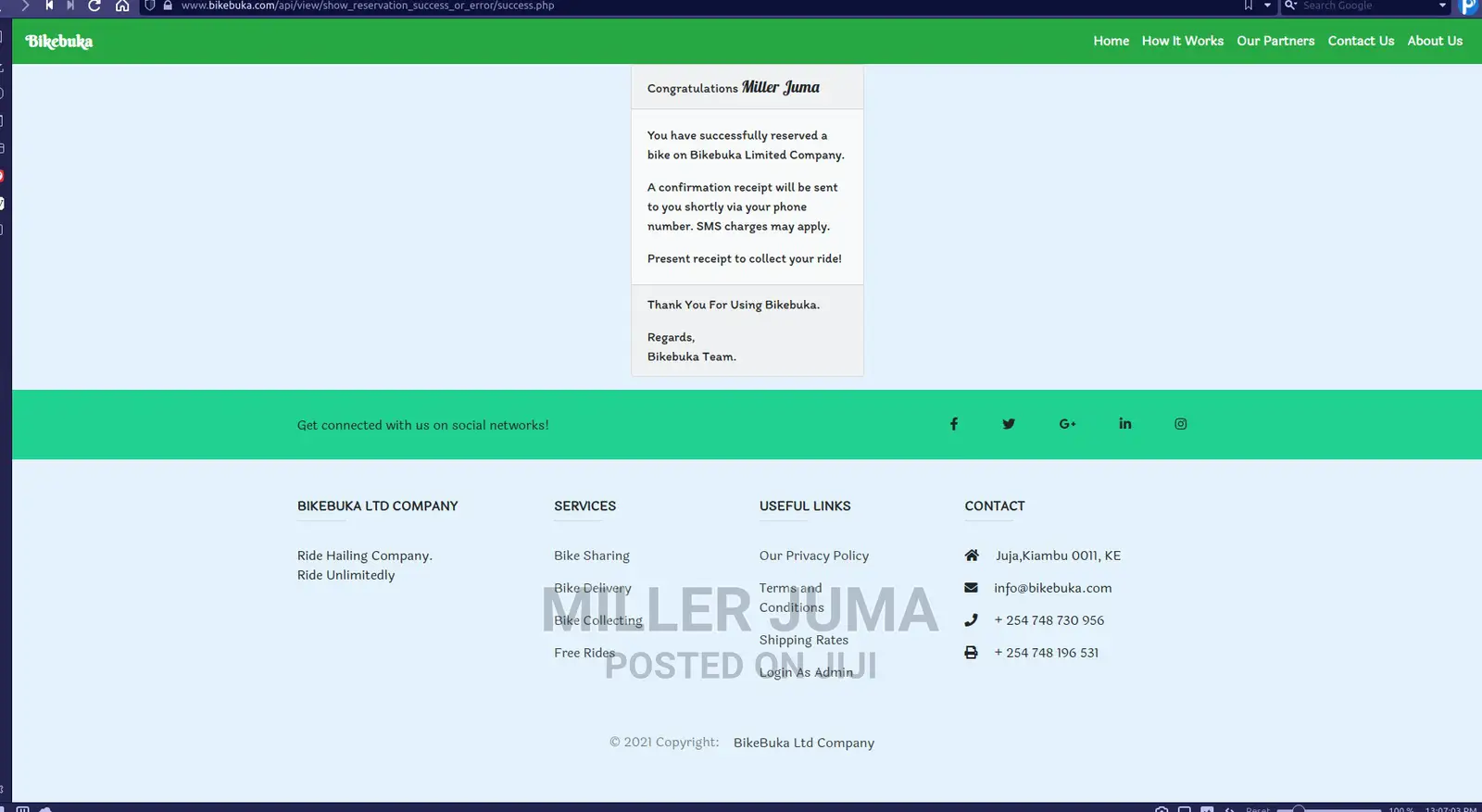
Task: Open the Bike Sharing service link
Action: tap(592, 556)
